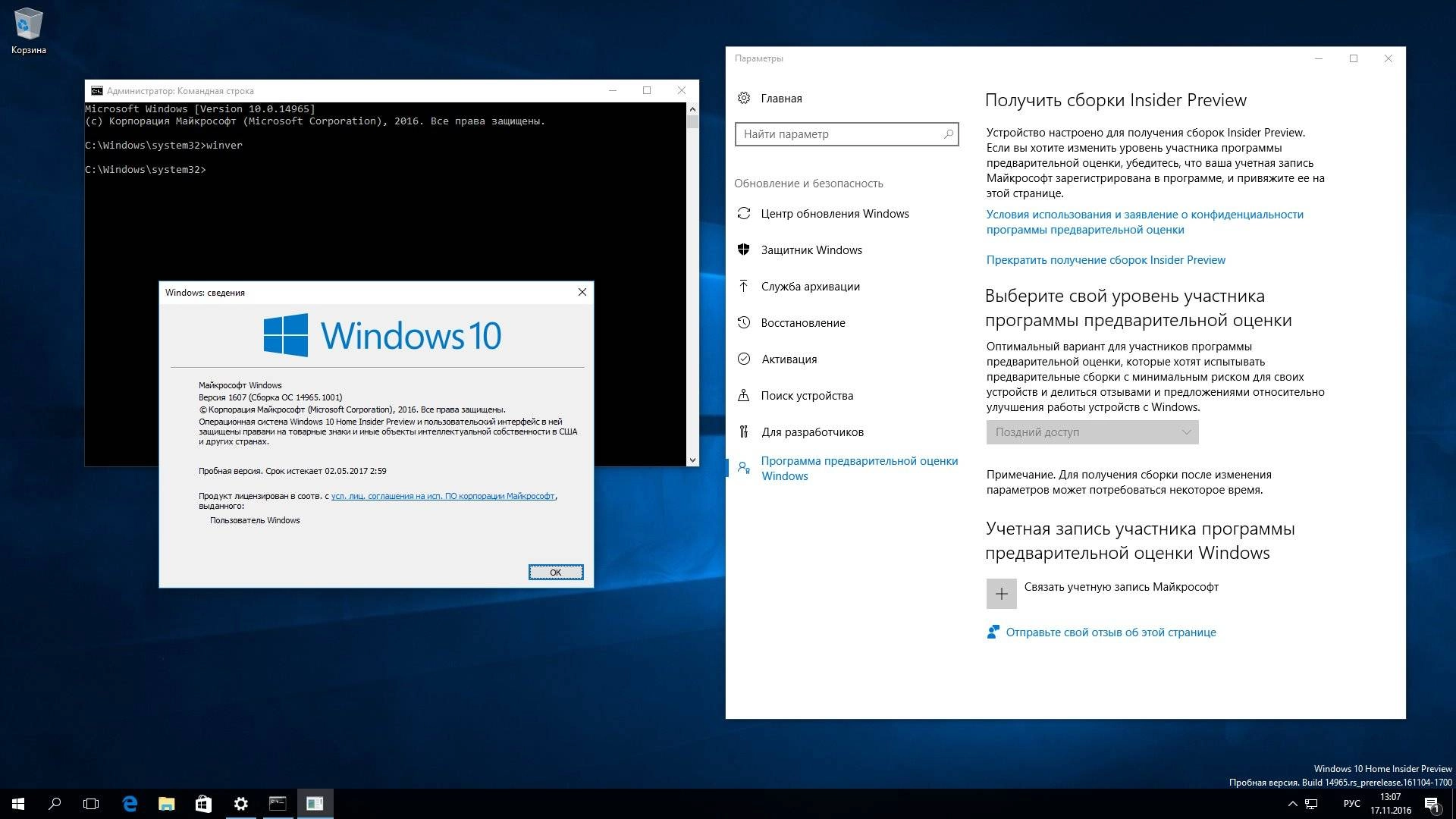The height and width of the screenshot is (819, 1456).
Task: Click scroll-up arrow in Command Prompt
Action: 692,109
